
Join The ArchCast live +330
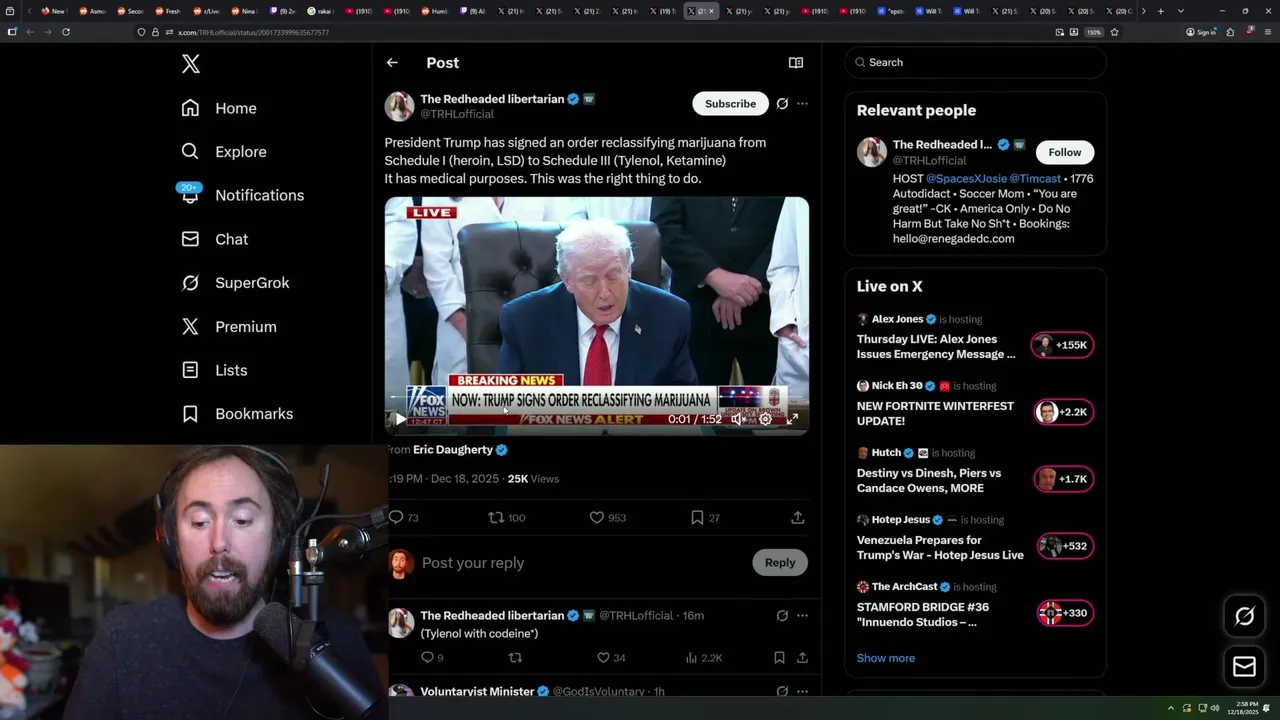pos(1063,613)
